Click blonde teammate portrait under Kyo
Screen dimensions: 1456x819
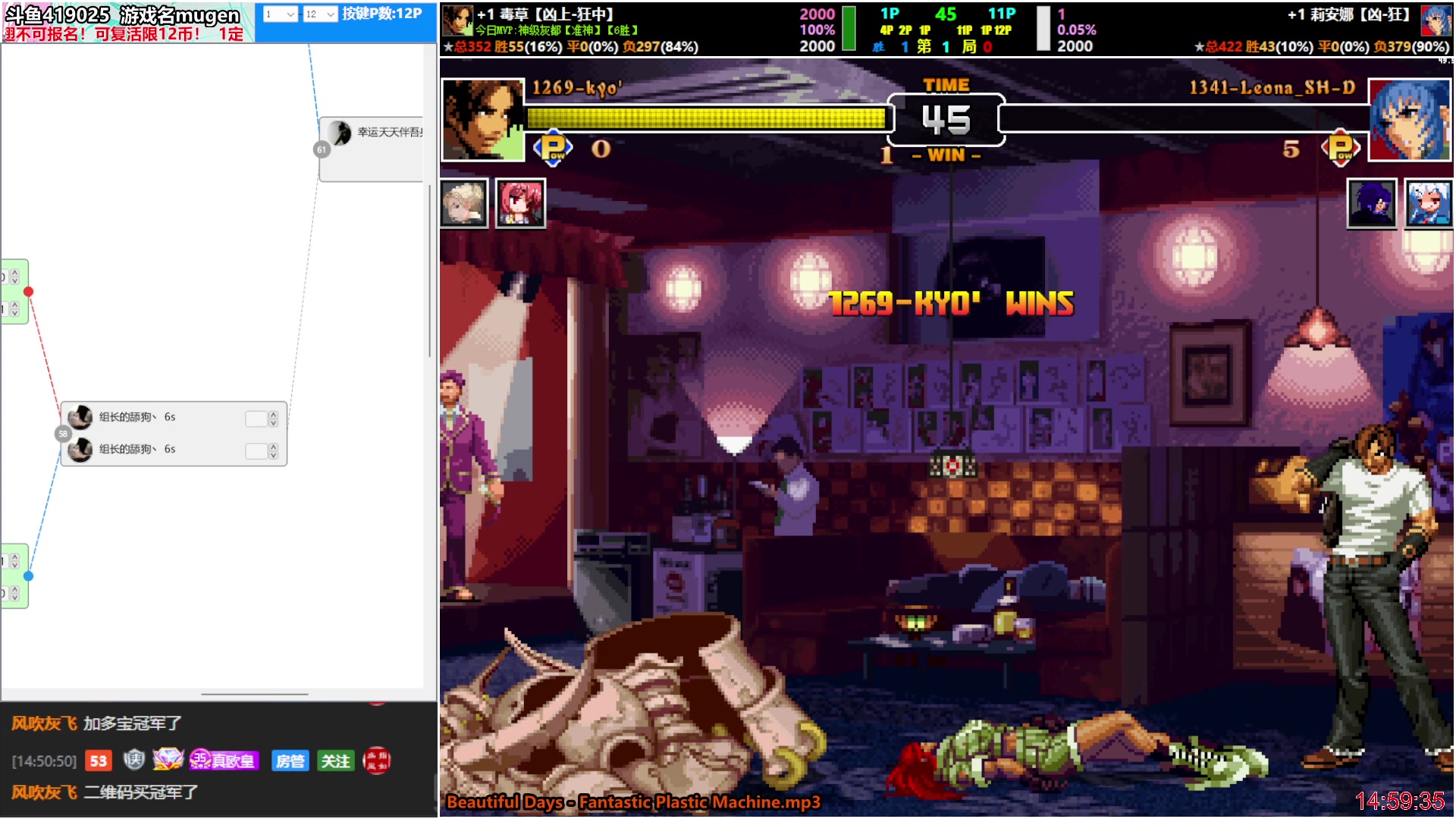point(463,203)
